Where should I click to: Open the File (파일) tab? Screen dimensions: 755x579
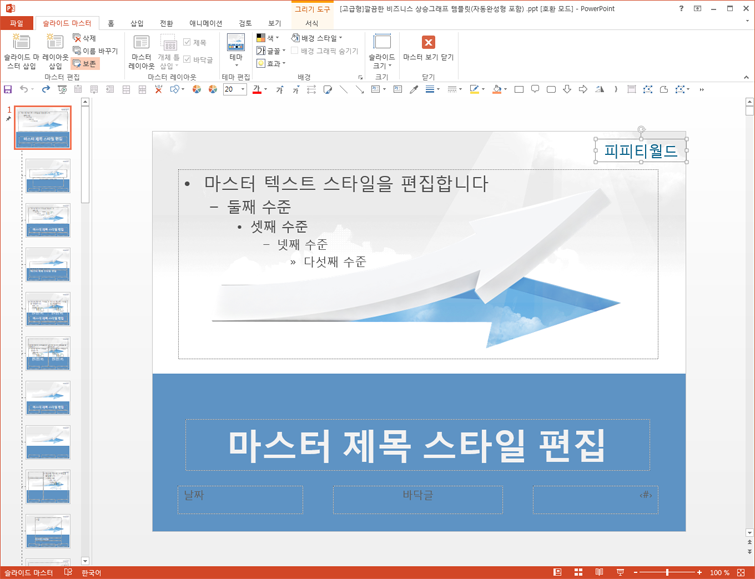pos(17,23)
